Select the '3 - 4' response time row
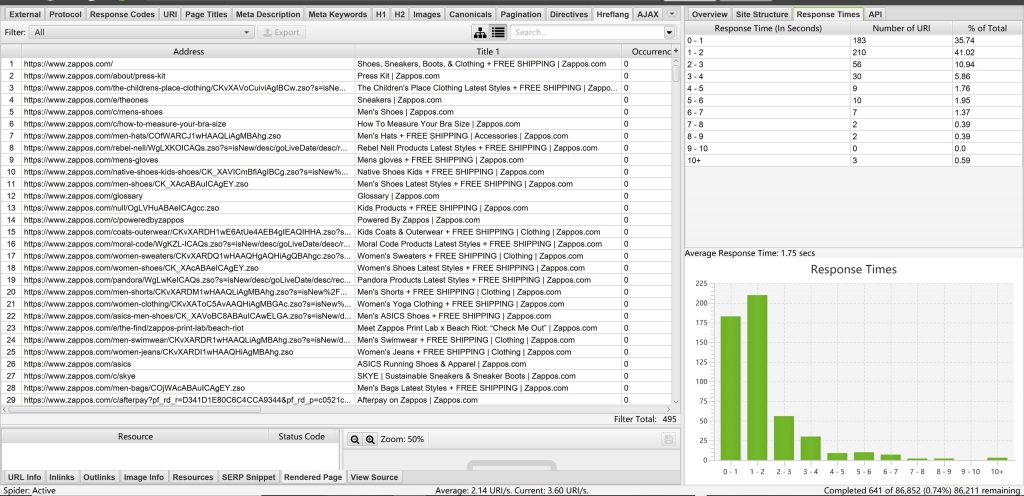The width and height of the screenshot is (1024, 496). click(854, 76)
